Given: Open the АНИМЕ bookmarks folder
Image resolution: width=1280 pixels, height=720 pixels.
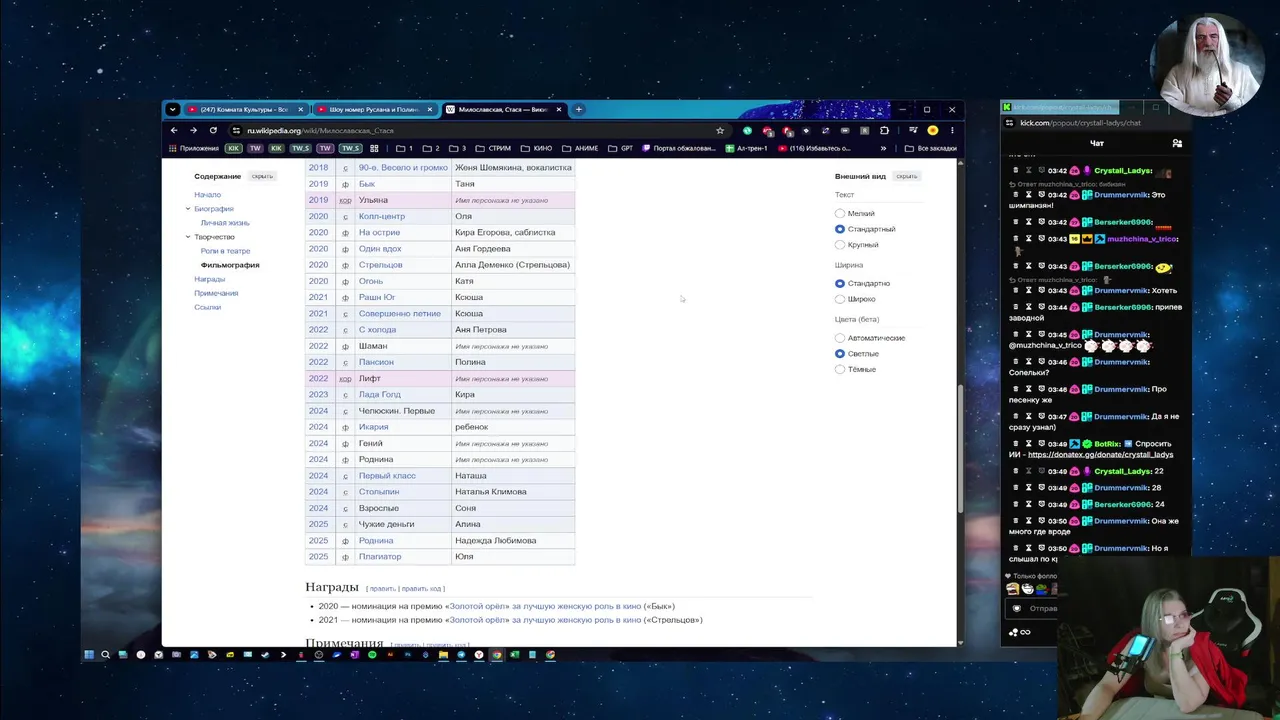Looking at the screenshot, I should [580, 148].
